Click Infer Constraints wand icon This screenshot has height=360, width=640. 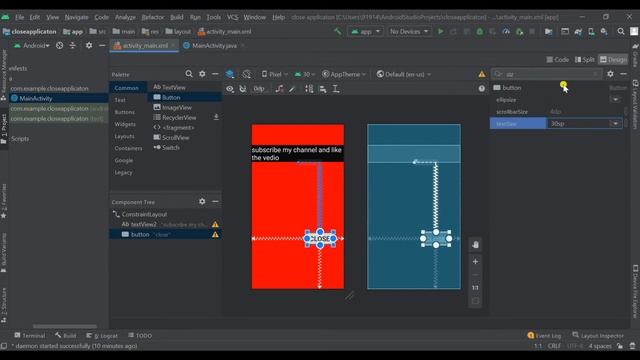pyautogui.click(x=292, y=89)
